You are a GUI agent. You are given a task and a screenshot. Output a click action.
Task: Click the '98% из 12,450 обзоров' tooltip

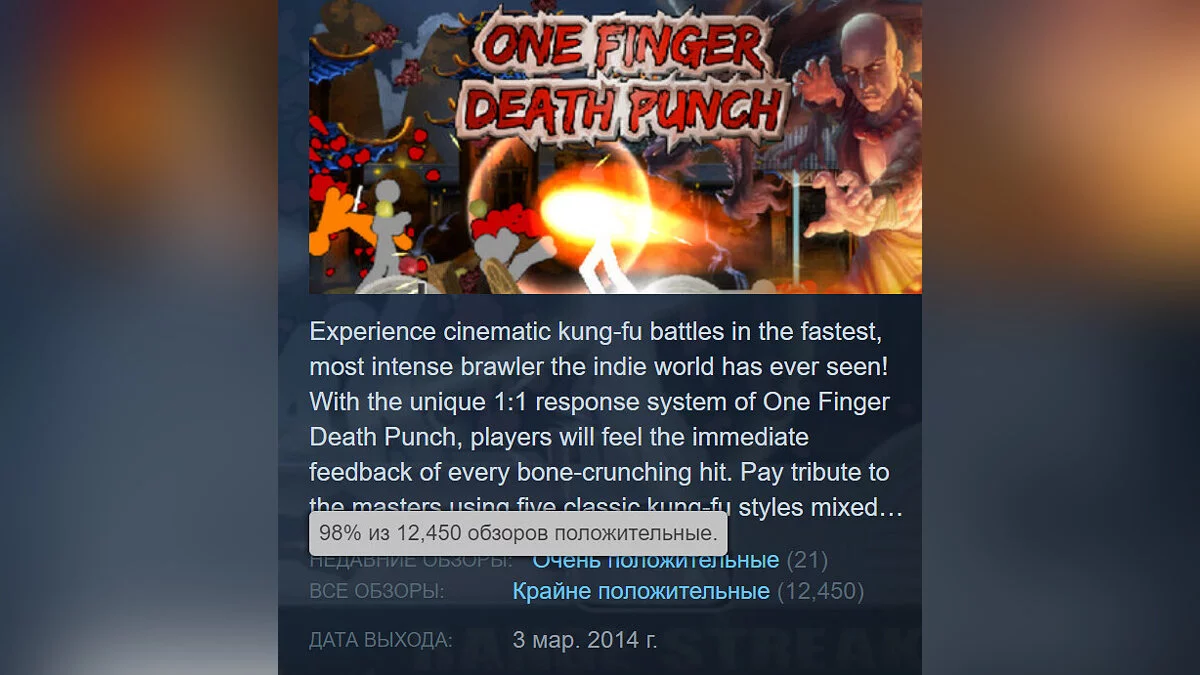tap(518, 533)
